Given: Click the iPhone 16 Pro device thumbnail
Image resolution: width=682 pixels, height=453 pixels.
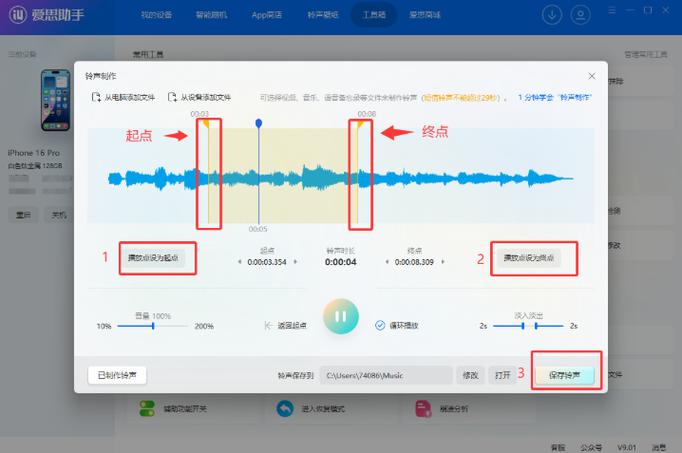Looking at the screenshot, I should (x=55, y=100).
